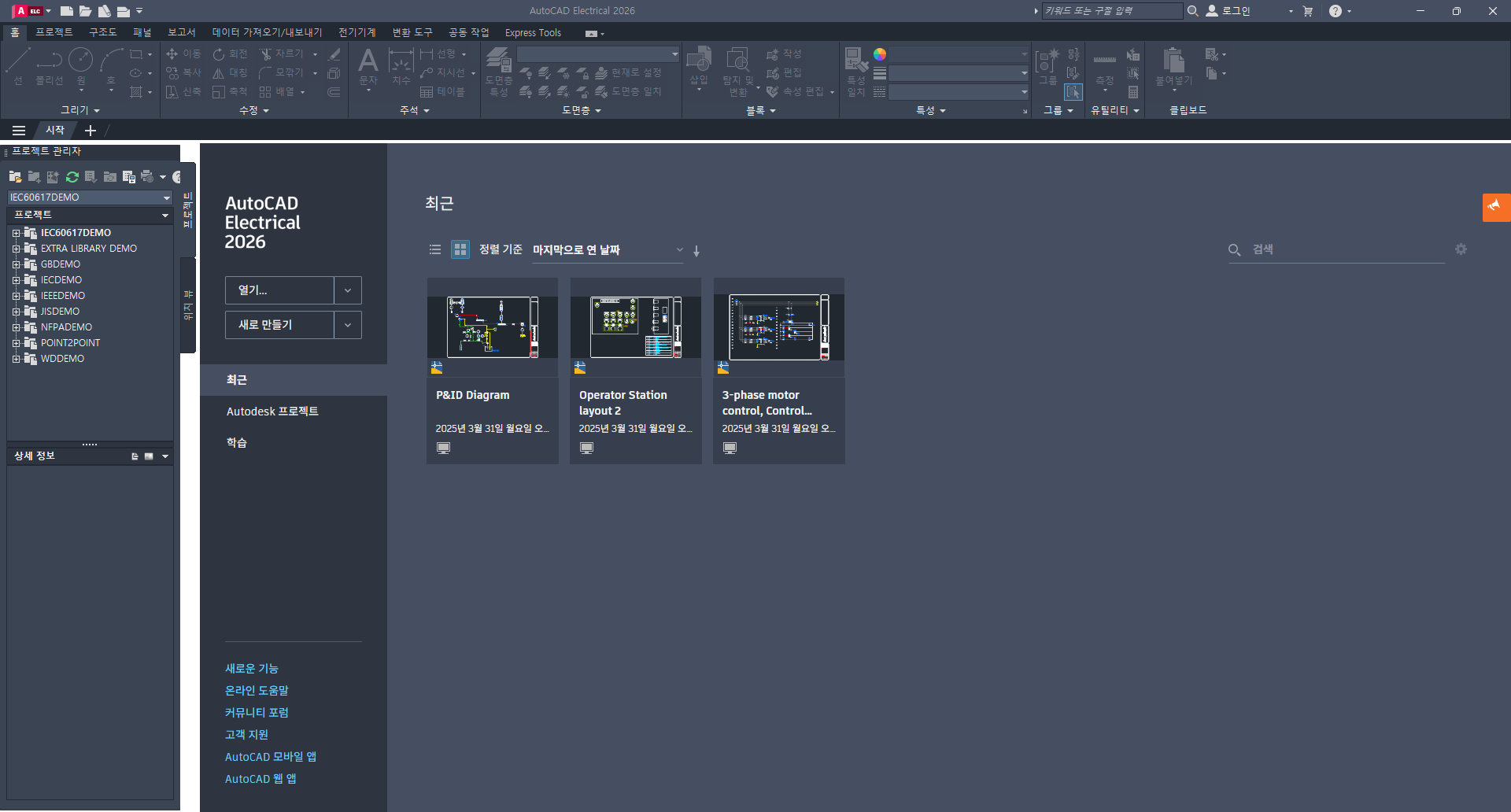The height and width of the screenshot is (812, 1511).
Task: Expand the 그리기 ribbon panel
Action: click(x=81, y=110)
